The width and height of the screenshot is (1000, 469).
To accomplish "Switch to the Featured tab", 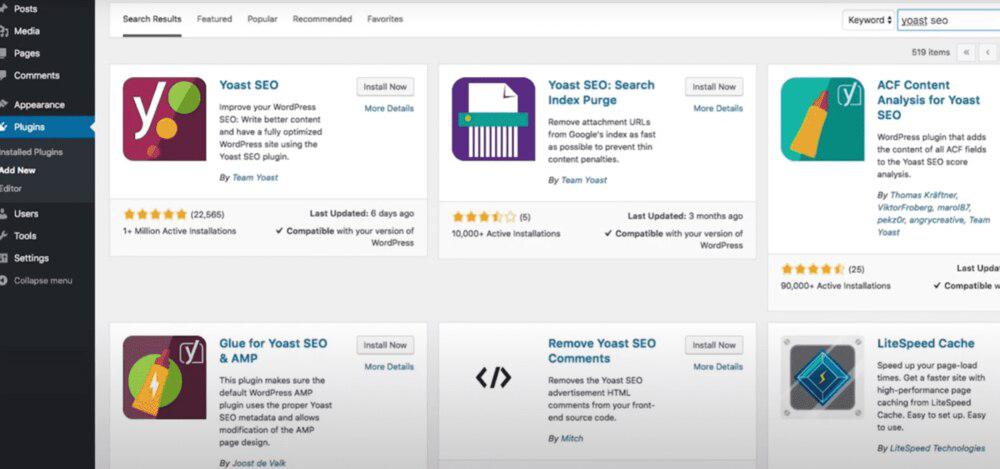I will pyautogui.click(x=214, y=19).
